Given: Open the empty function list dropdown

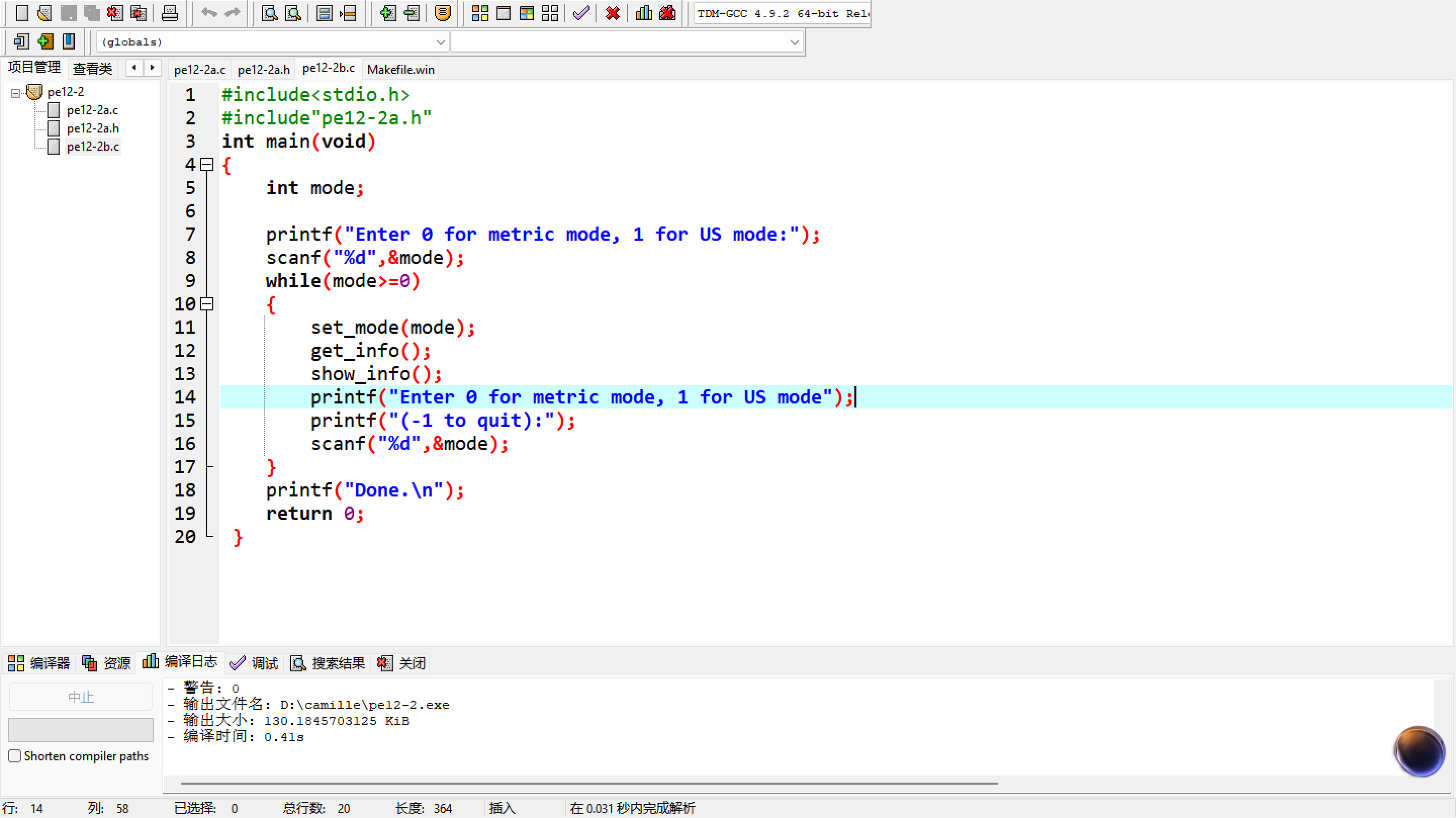Looking at the screenshot, I should (794, 42).
